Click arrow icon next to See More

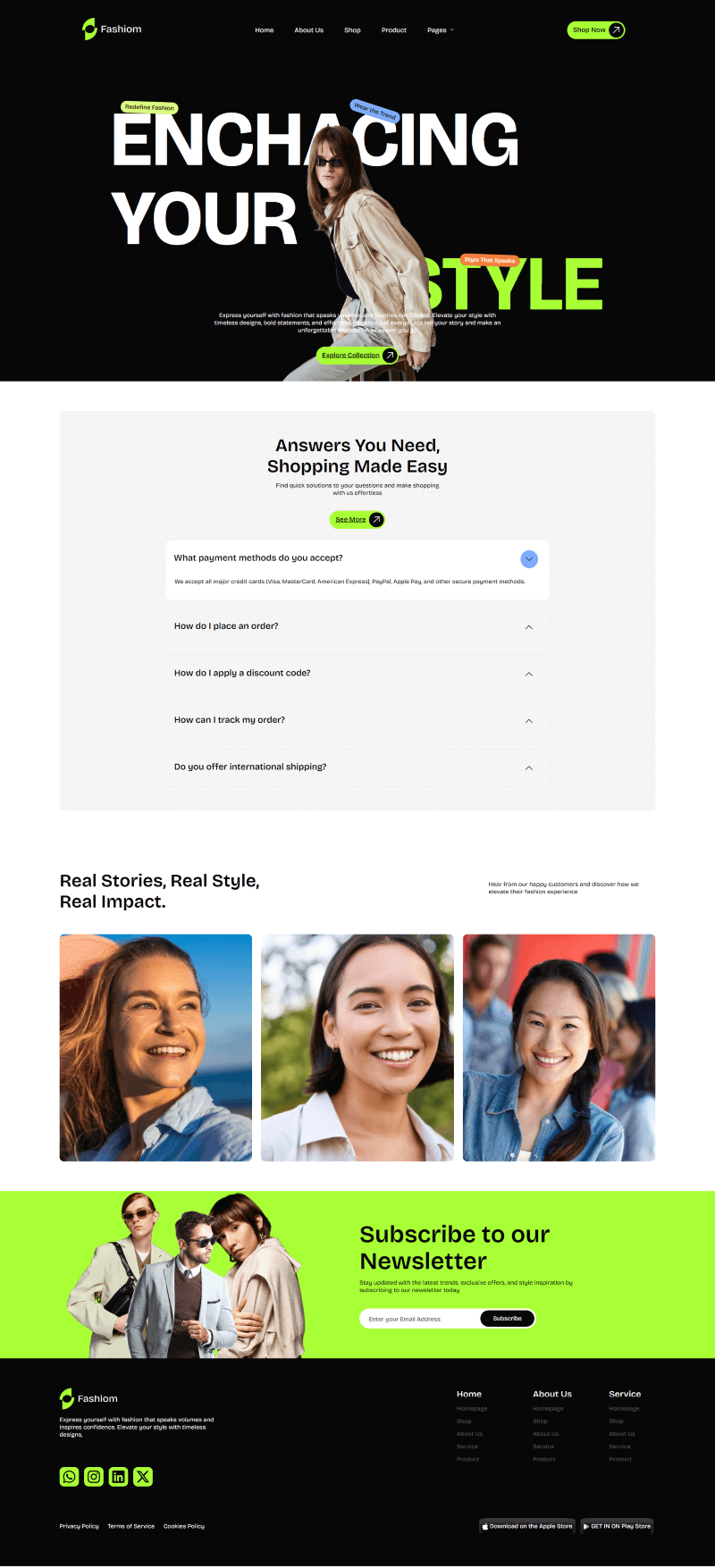point(376,519)
